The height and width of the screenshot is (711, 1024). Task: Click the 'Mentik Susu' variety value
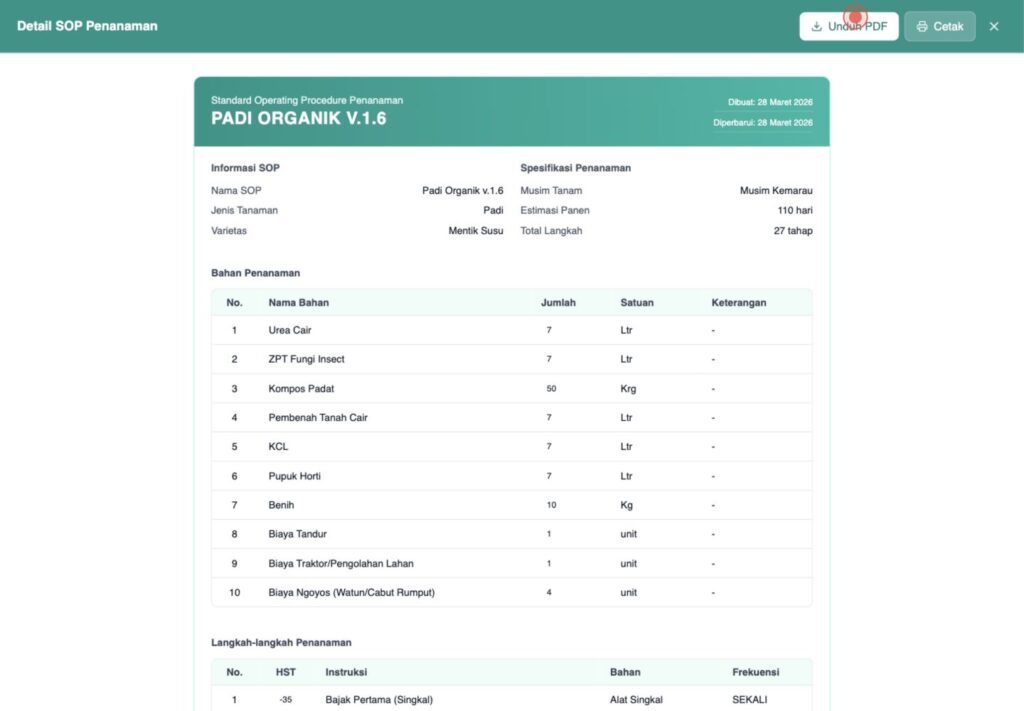click(475, 230)
